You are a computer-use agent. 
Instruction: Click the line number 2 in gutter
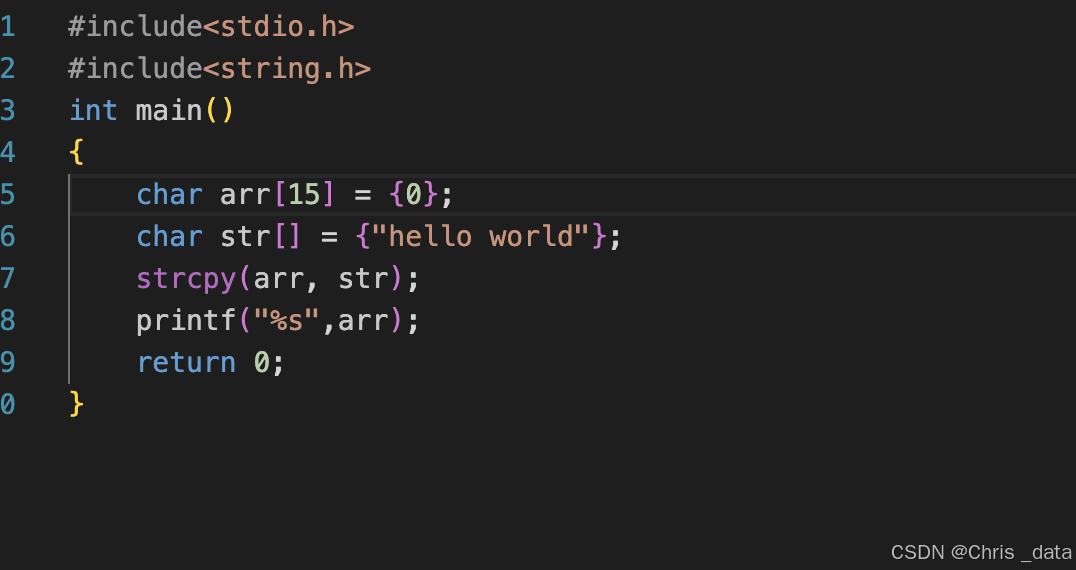point(7,69)
